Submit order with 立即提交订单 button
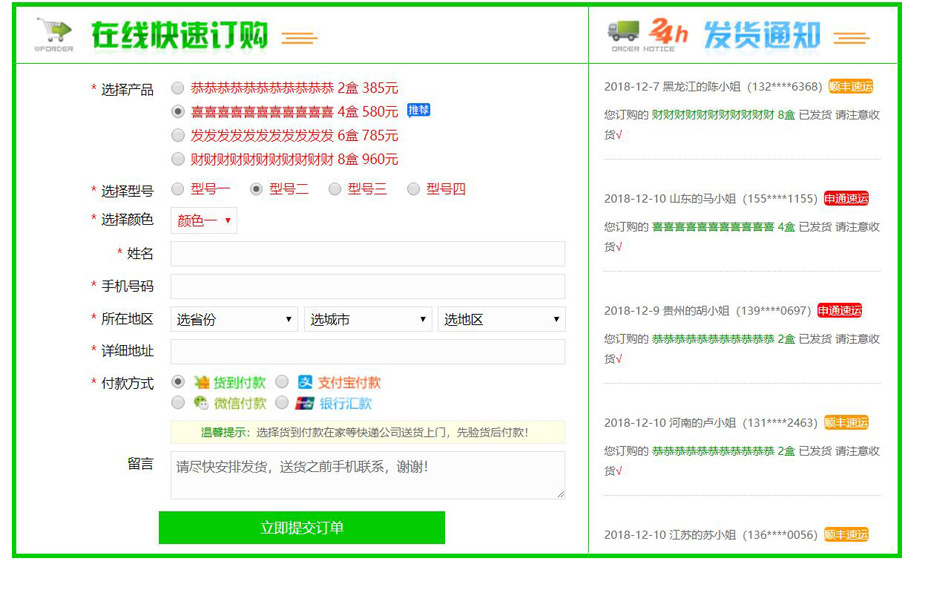928x590 pixels. pos(301,527)
